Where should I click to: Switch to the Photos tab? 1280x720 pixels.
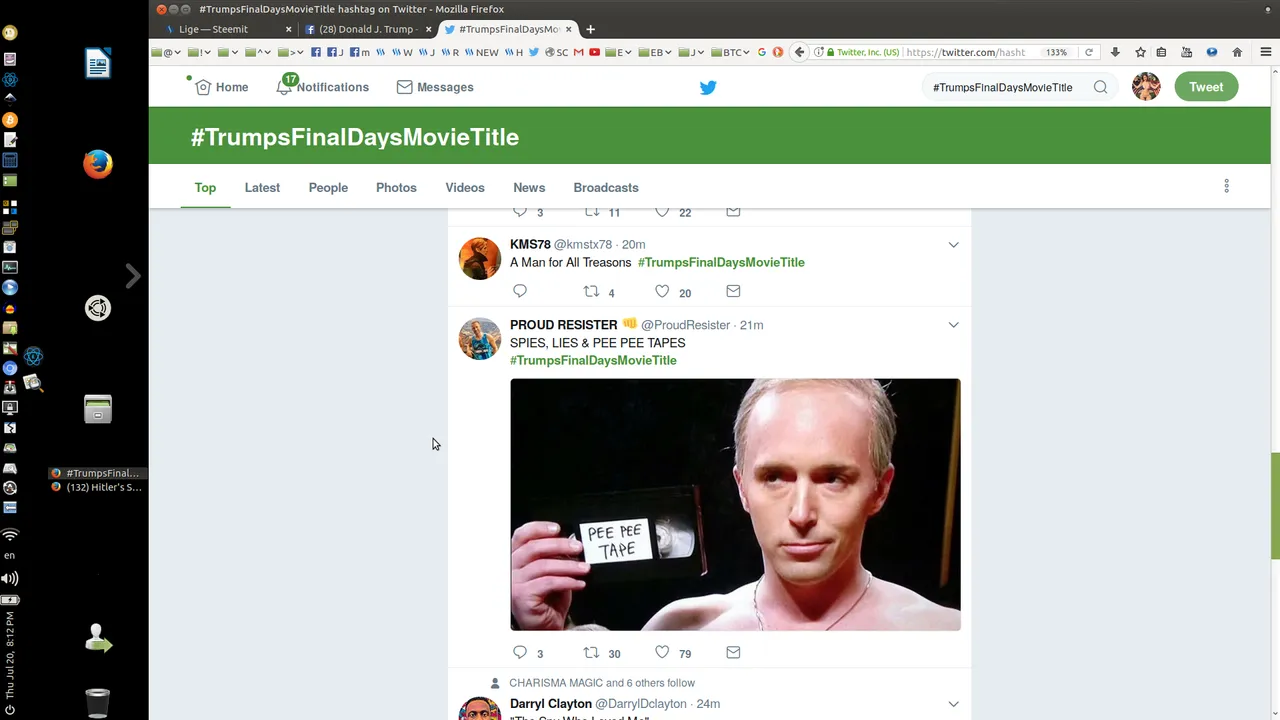[x=396, y=187]
